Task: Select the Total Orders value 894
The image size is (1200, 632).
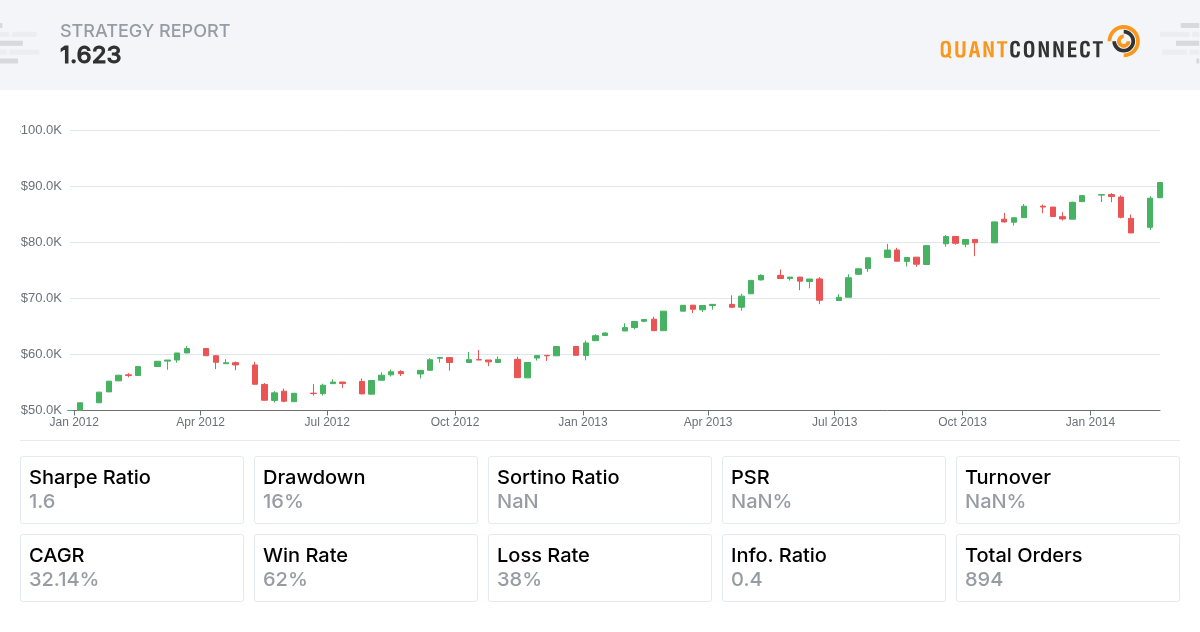Action: pyautogui.click(x=984, y=579)
